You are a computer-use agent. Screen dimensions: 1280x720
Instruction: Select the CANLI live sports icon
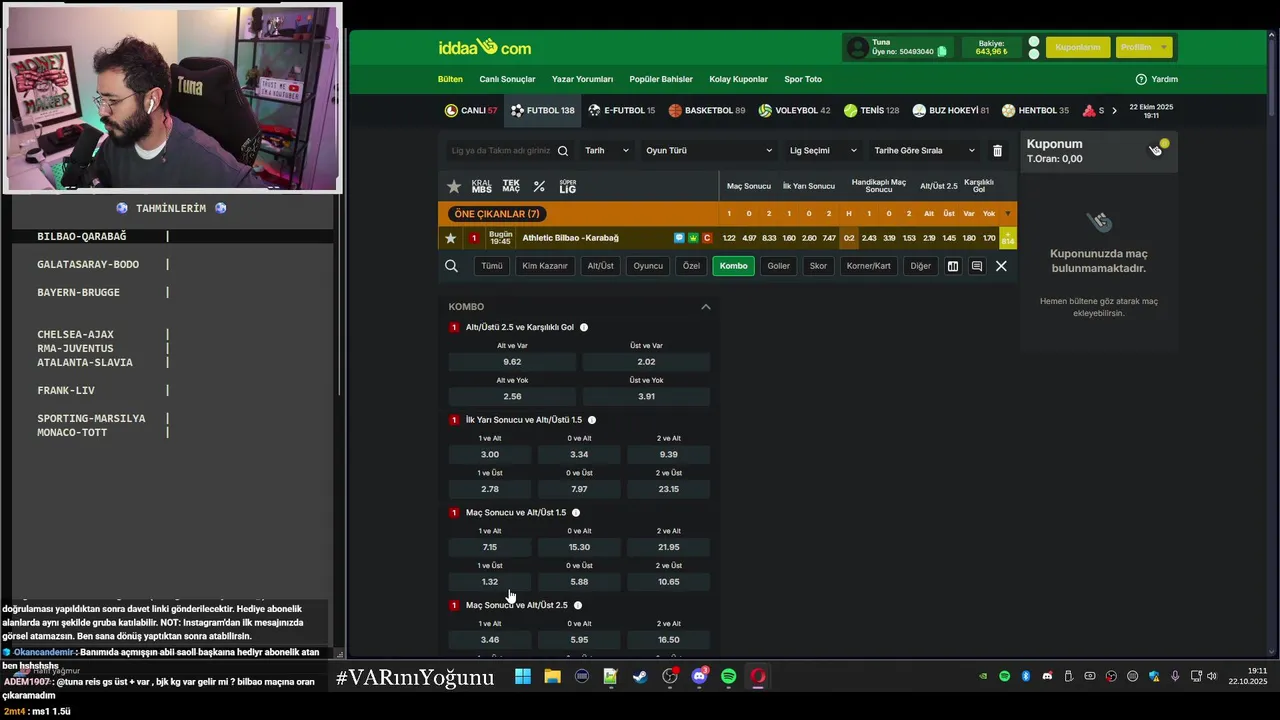click(452, 110)
